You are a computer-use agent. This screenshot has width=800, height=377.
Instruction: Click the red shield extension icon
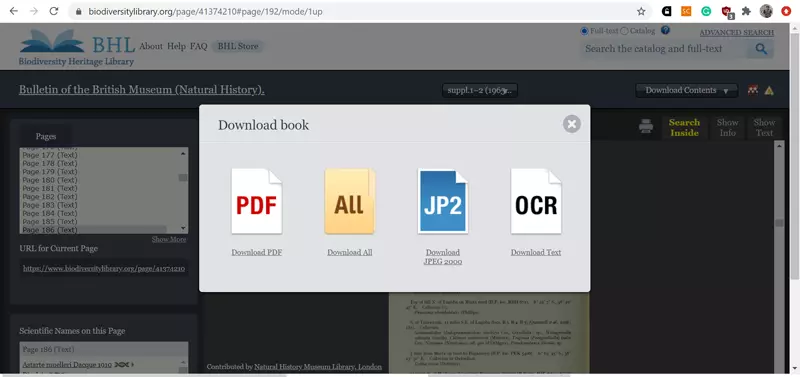727,12
